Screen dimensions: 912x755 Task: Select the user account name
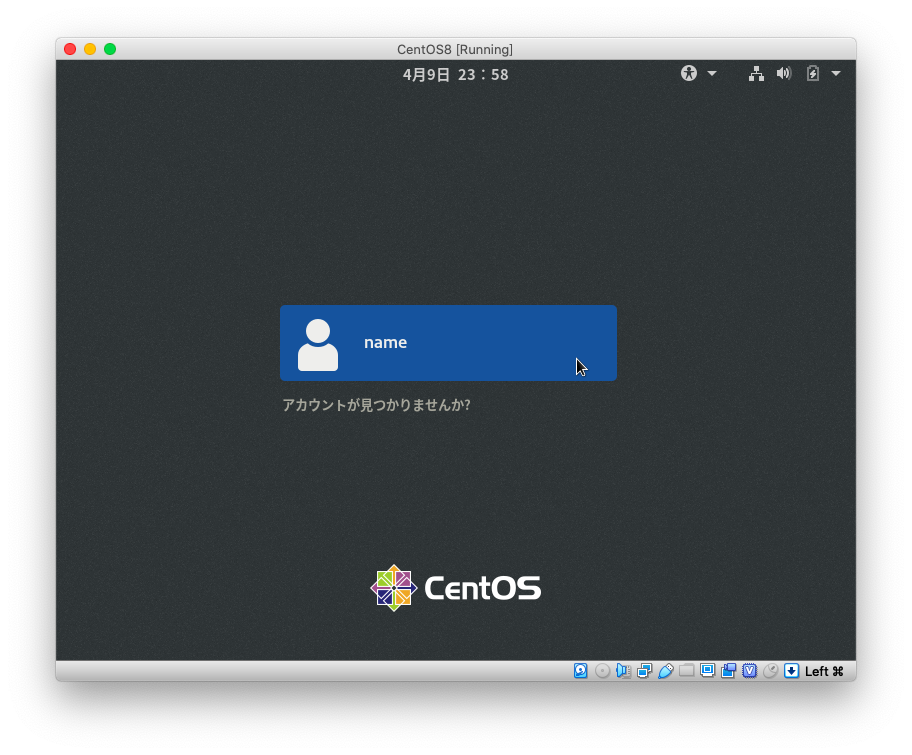pos(448,343)
